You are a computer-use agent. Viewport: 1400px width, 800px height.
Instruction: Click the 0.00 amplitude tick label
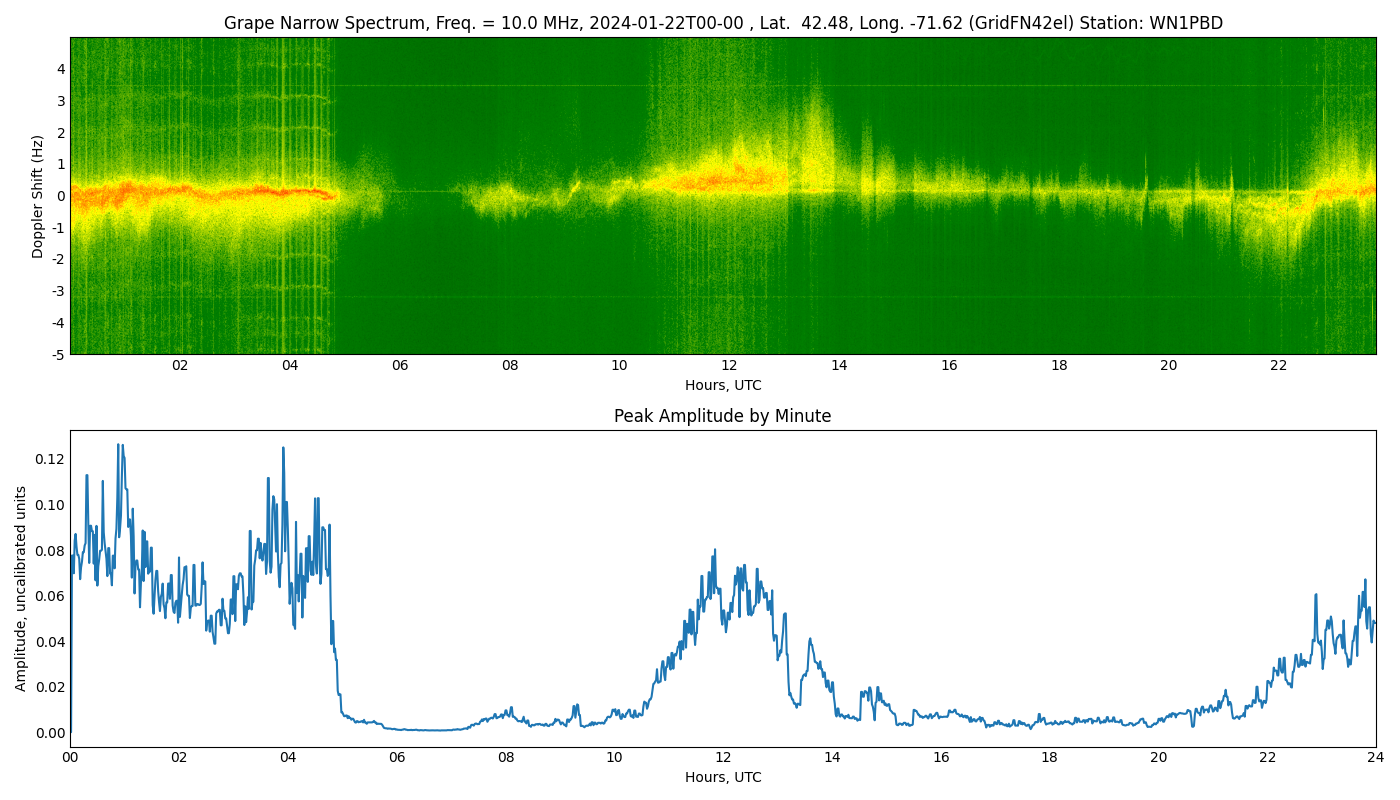click(x=49, y=733)
